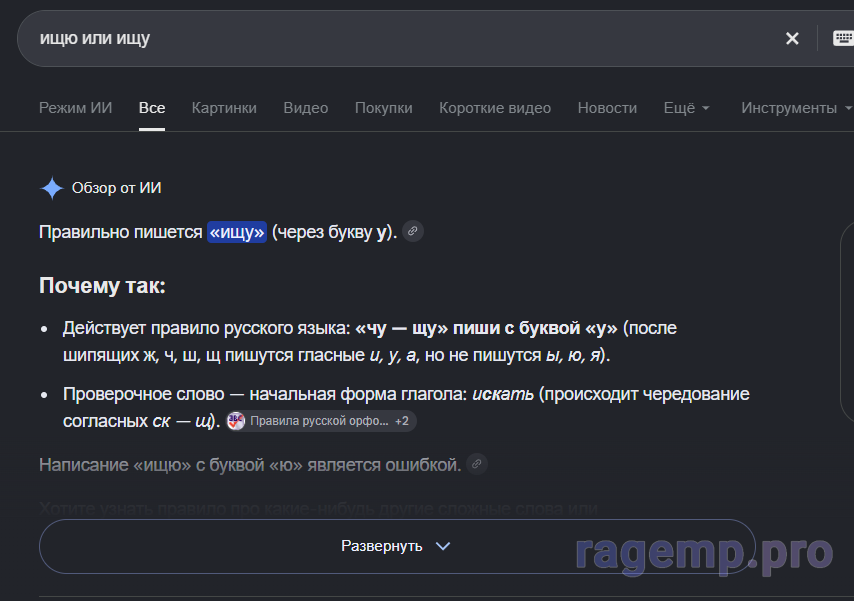Clear the search query with the X icon

tap(792, 38)
